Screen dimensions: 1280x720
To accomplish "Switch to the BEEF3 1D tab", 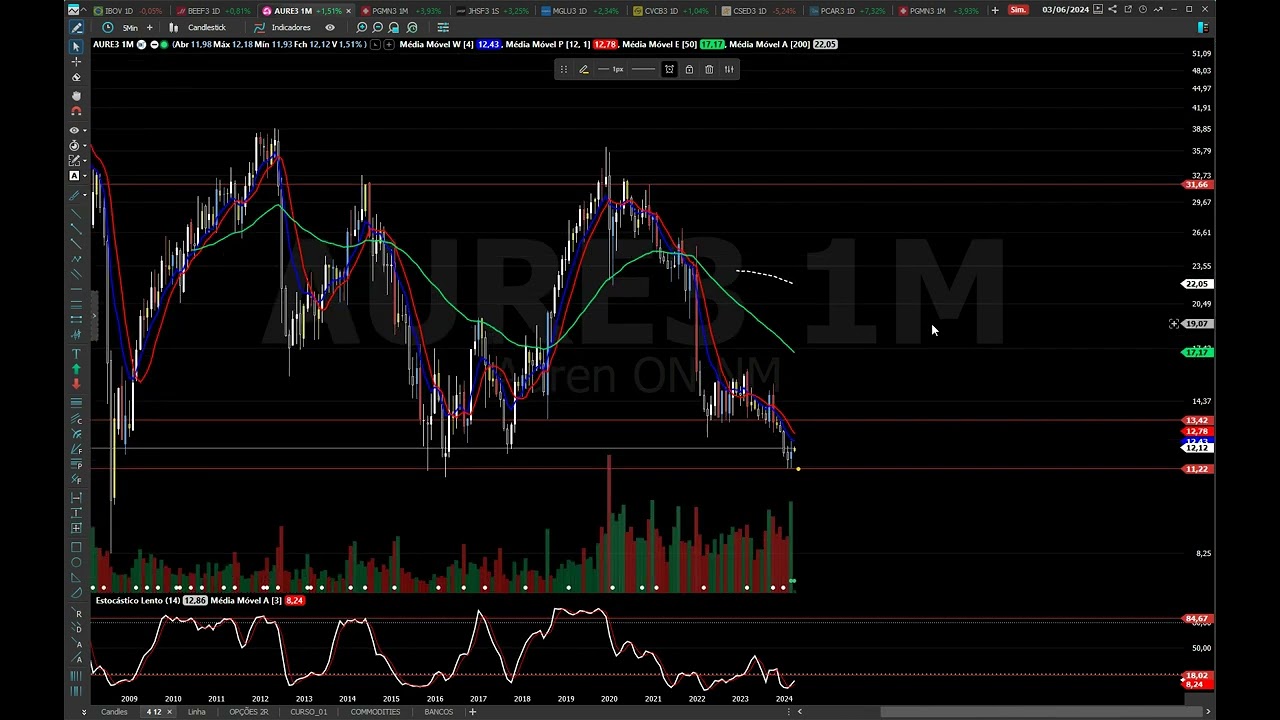I will [x=212, y=10].
